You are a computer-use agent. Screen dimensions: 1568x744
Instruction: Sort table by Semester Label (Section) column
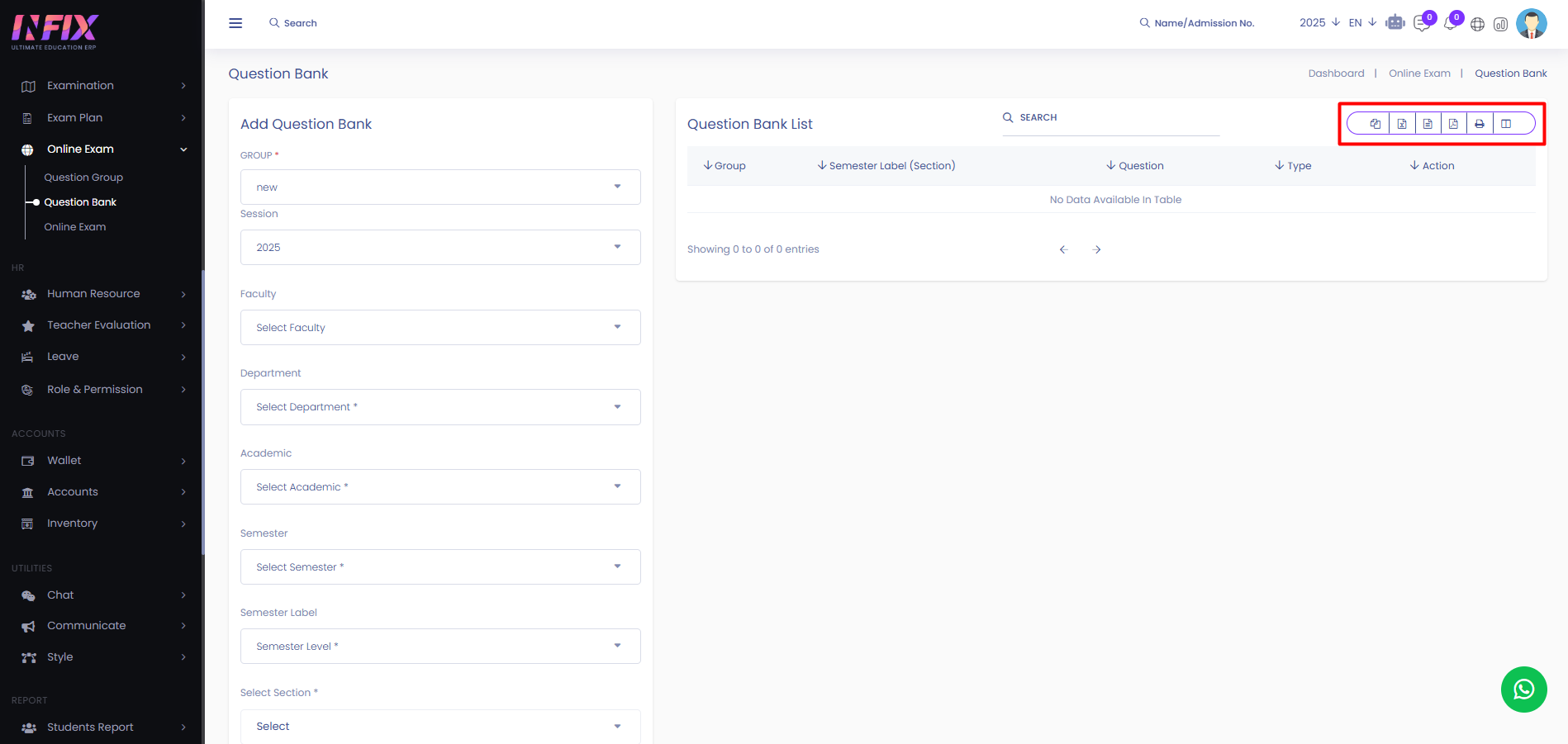coord(886,166)
